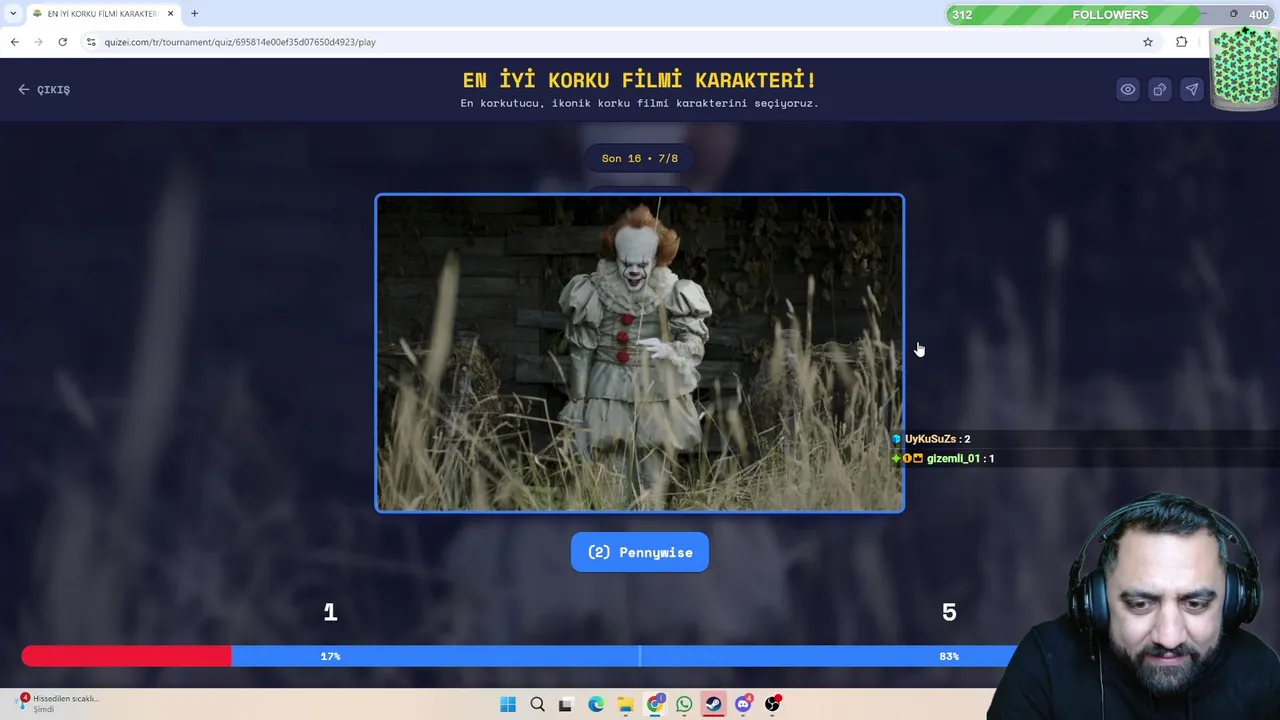Open Windows taskbar search

538,704
